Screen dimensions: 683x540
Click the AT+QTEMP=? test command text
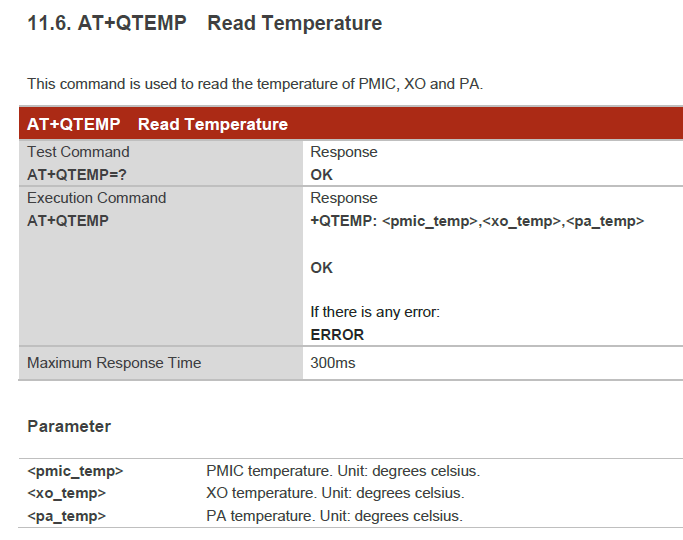pos(77,174)
